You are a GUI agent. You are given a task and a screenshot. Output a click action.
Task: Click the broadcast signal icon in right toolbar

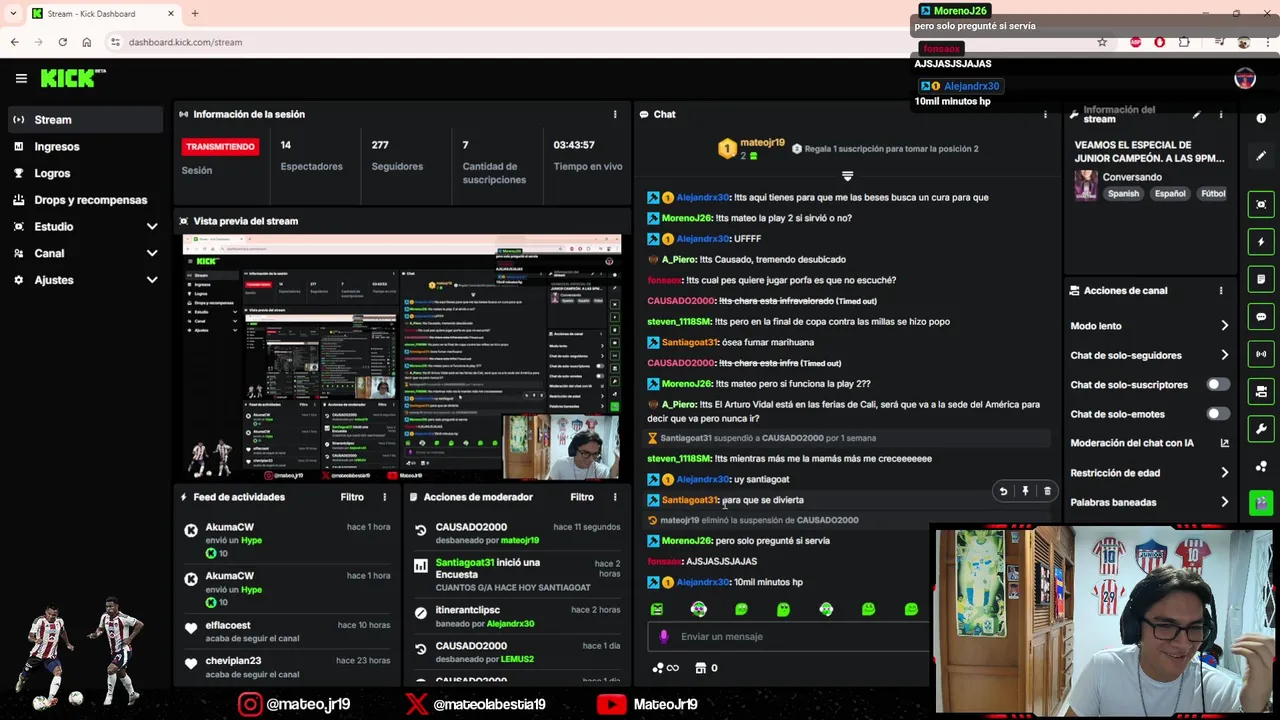[x=1261, y=354]
